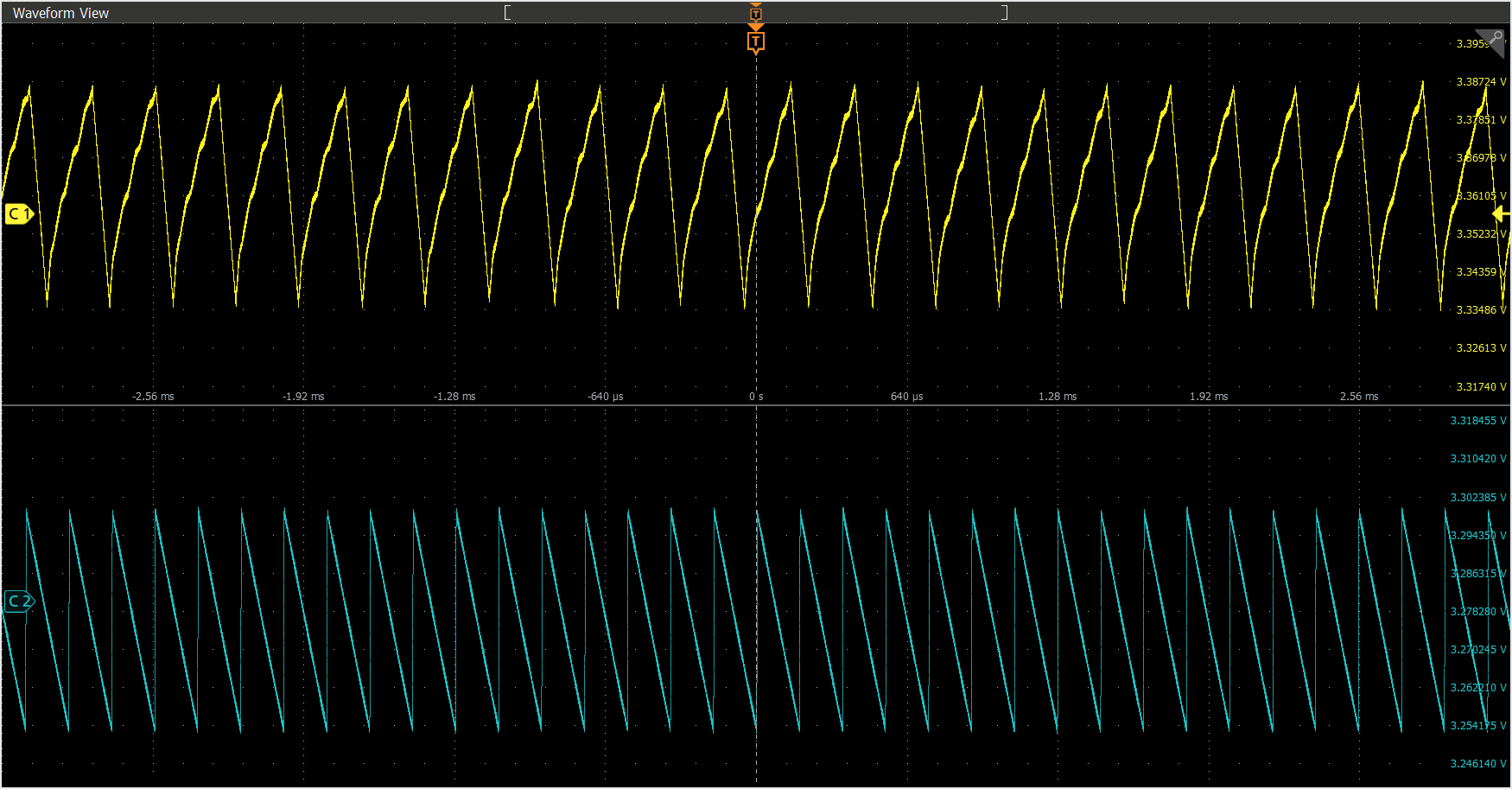Click the 0 s time axis label
Image resolution: width=1512 pixels, height=789 pixels.
tap(756, 397)
